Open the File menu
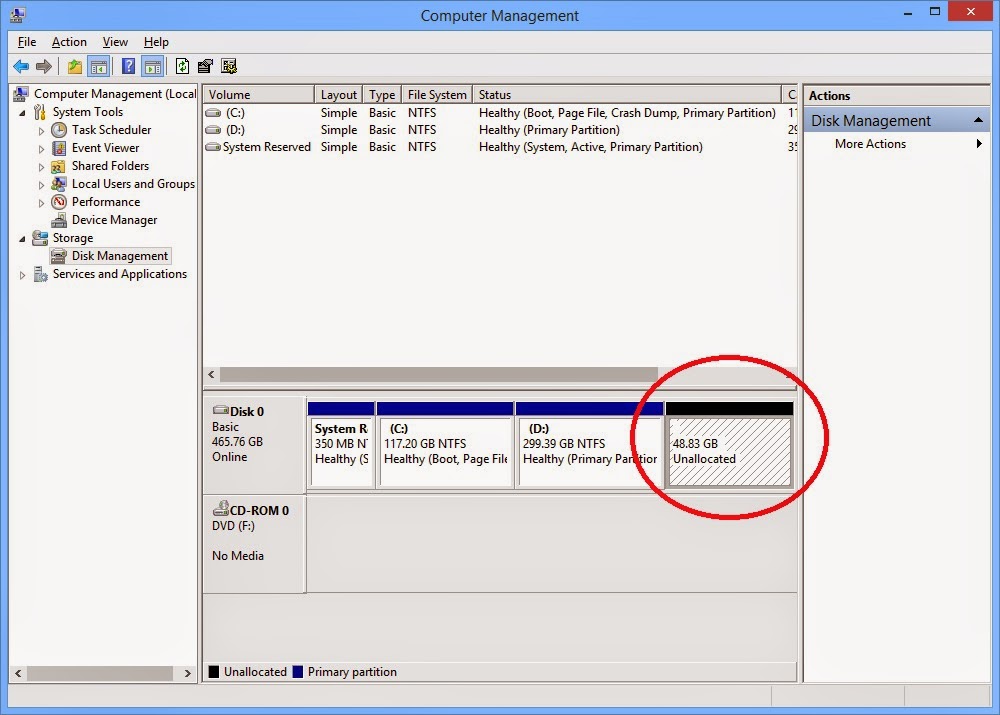This screenshot has width=1000, height=715. pos(27,42)
